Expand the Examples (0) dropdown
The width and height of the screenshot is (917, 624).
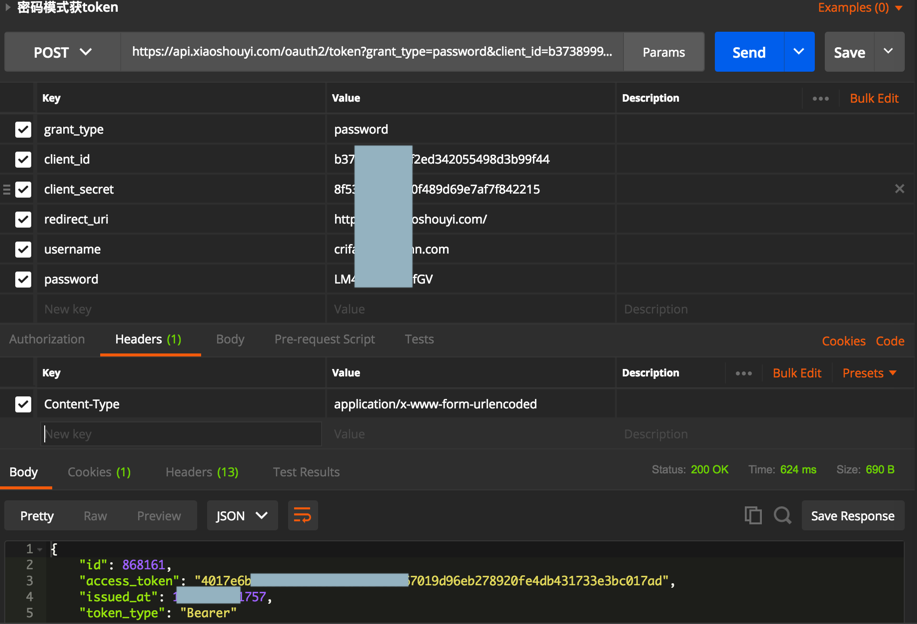[x=860, y=8]
